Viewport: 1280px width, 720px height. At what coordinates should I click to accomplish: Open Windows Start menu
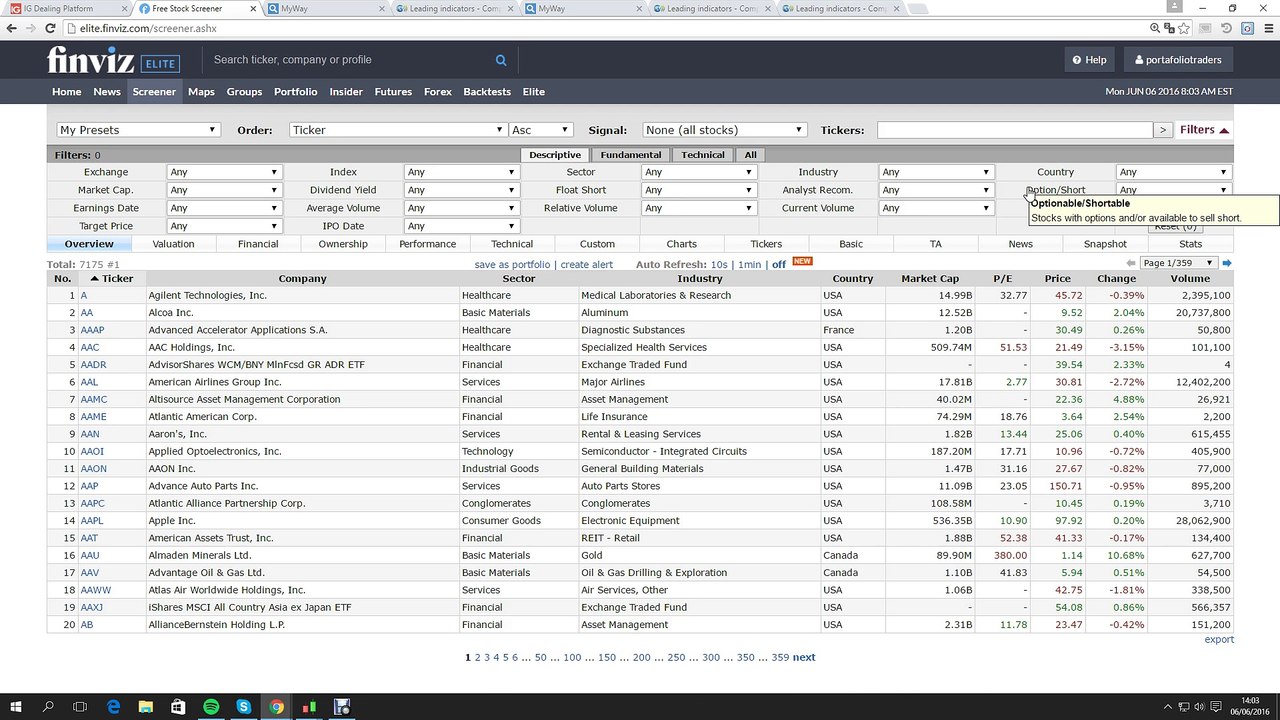(x=17, y=707)
